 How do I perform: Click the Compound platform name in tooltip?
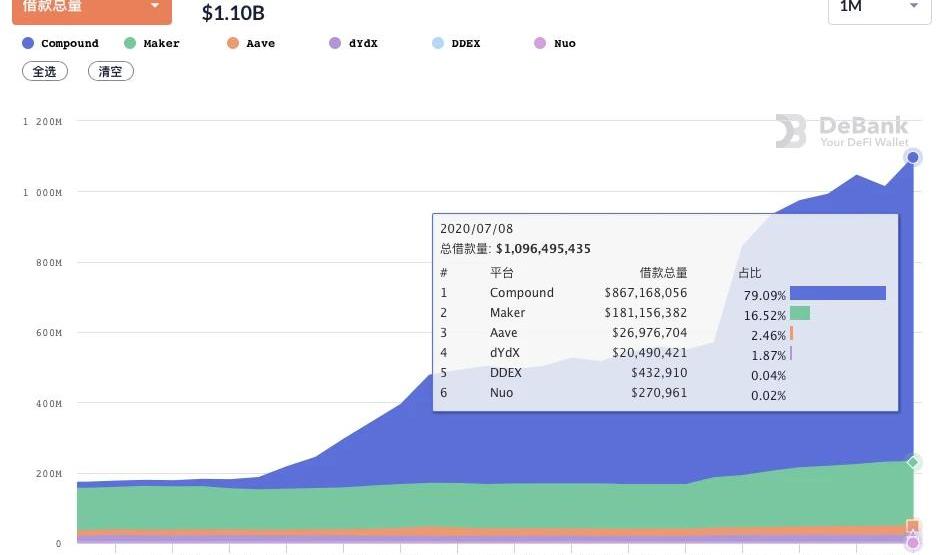522,293
